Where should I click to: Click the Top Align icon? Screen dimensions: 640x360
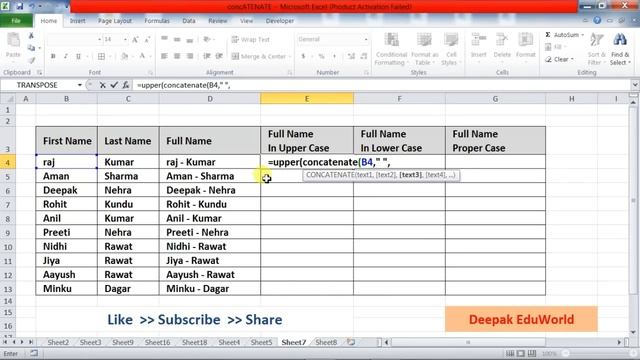pyautogui.click(x=164, y=39)
